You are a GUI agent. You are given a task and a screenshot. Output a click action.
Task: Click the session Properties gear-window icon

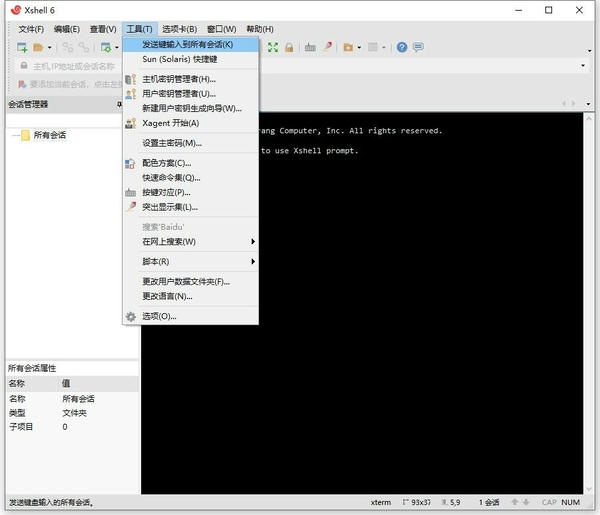[106, 47]
